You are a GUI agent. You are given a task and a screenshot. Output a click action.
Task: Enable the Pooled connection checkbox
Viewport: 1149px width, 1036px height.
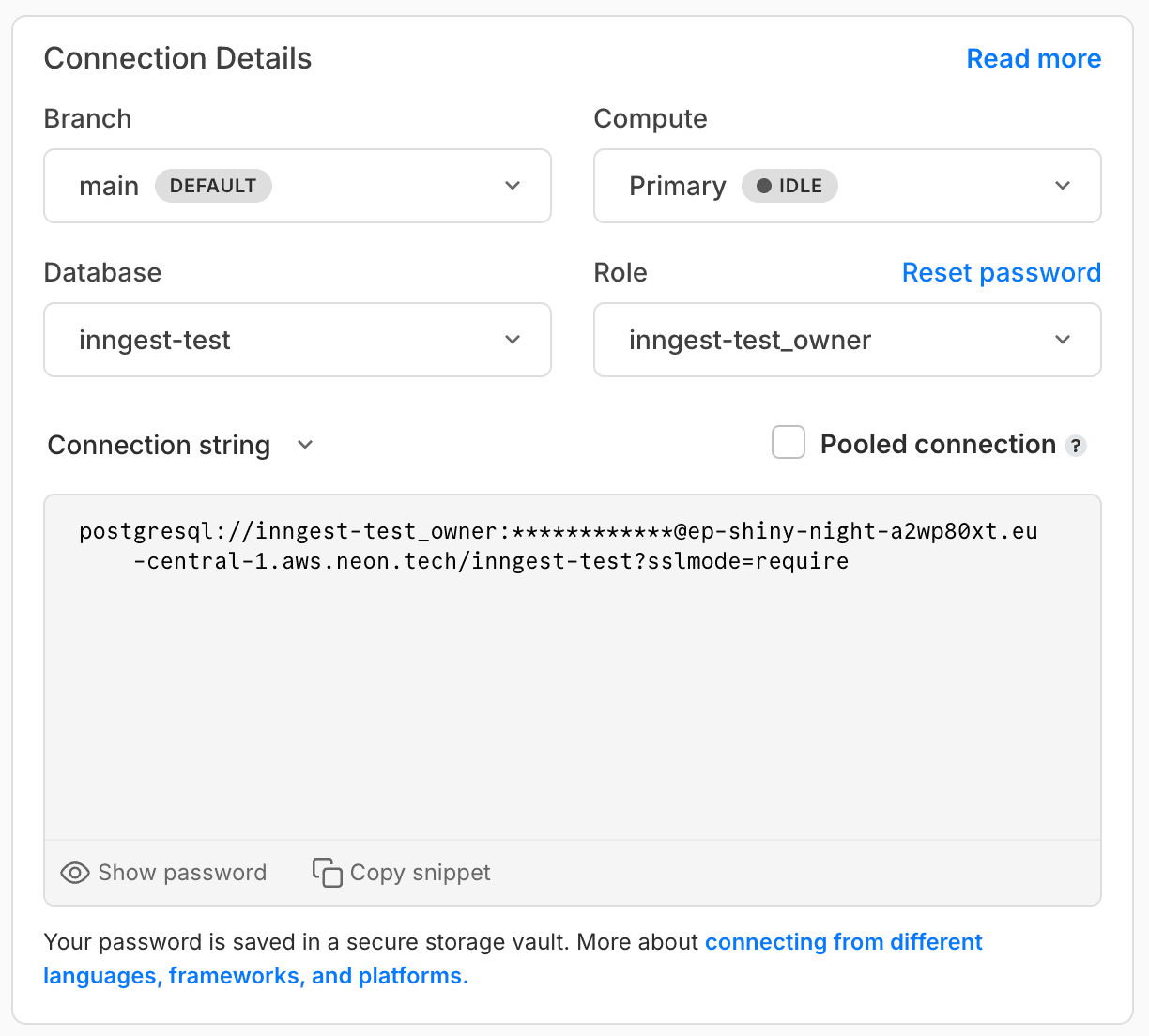(x=788, y=442)
